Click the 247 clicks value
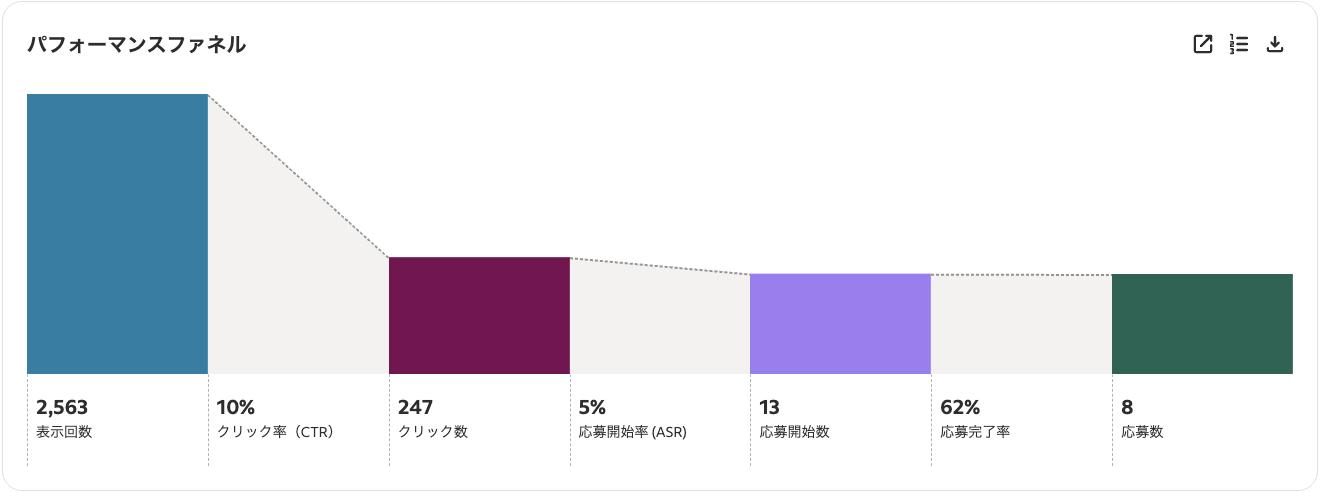The width and height of the screenshot is (1324, 501). click(x=415, y=407)
